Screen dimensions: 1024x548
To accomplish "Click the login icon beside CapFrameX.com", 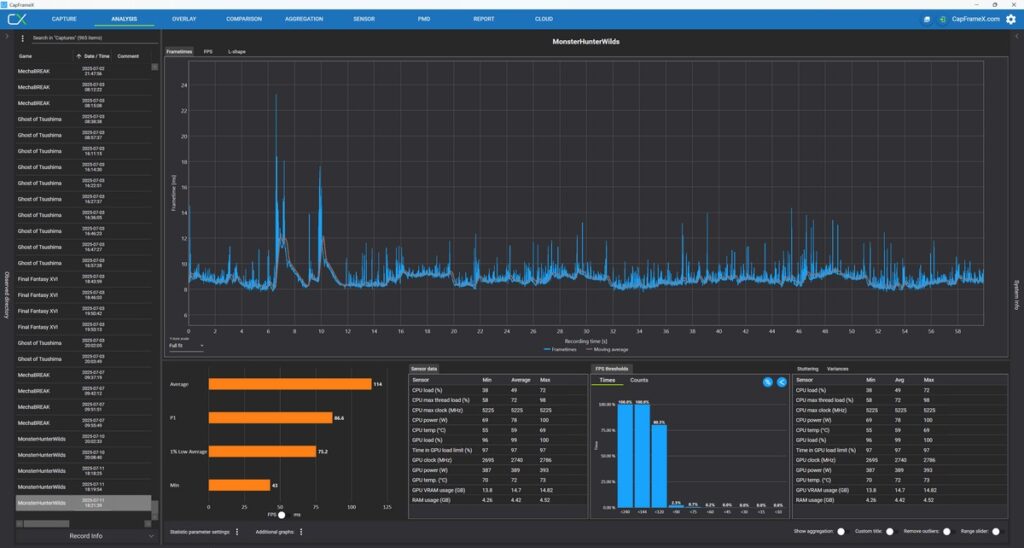I will [942, 20].
